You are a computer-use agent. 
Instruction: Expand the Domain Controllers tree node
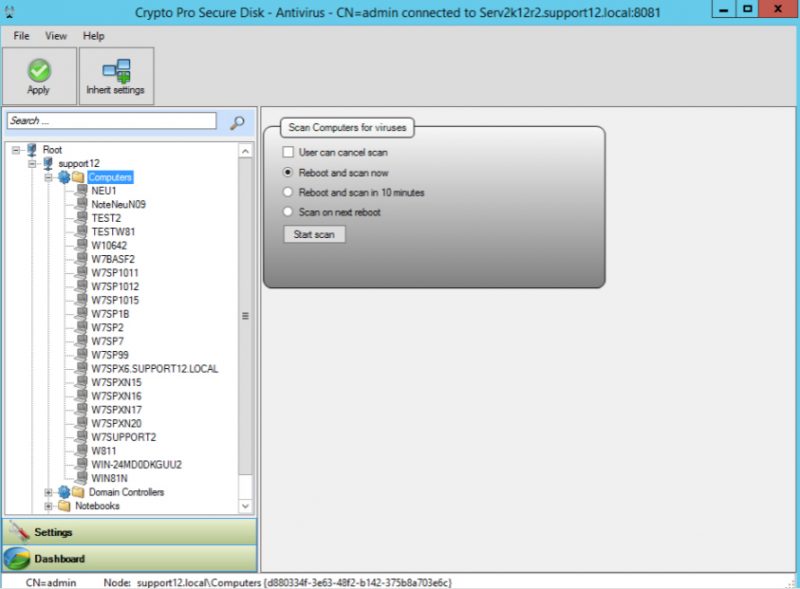click(x=48, y=492)
